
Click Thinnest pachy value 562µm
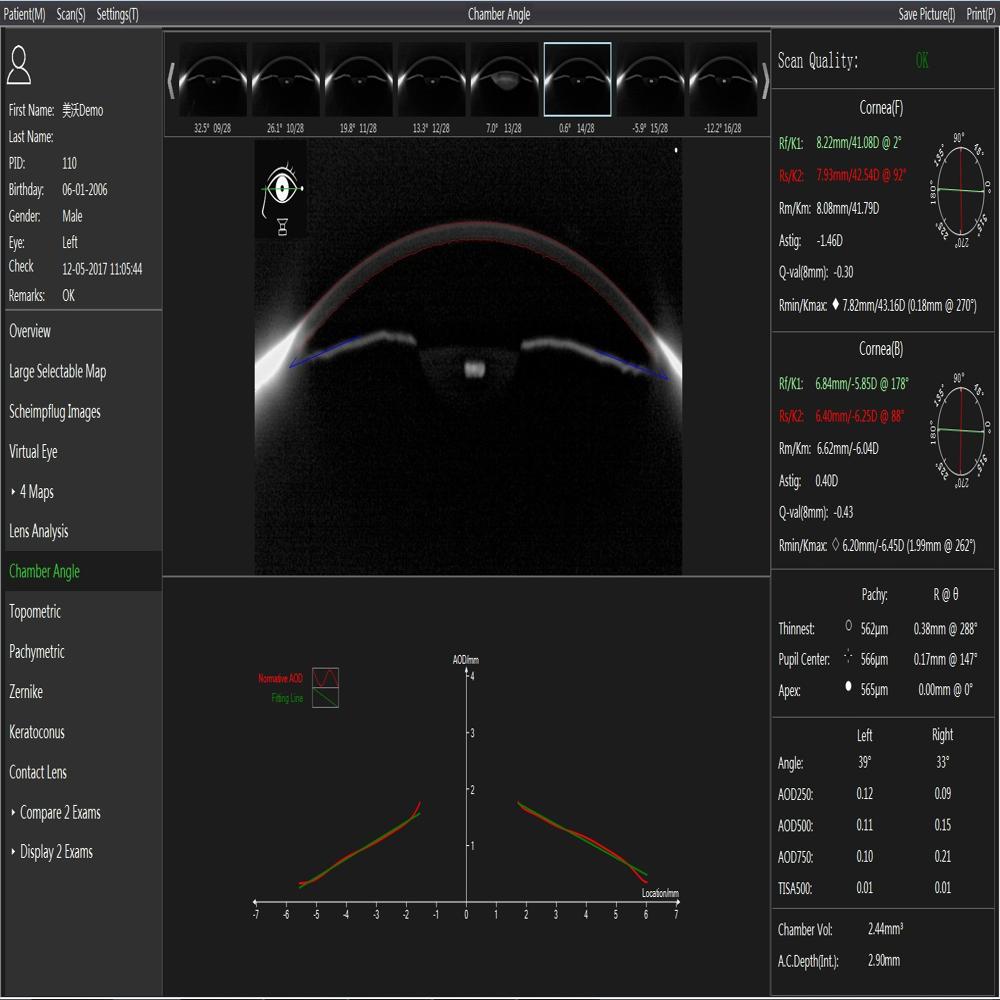coord(874,629)
